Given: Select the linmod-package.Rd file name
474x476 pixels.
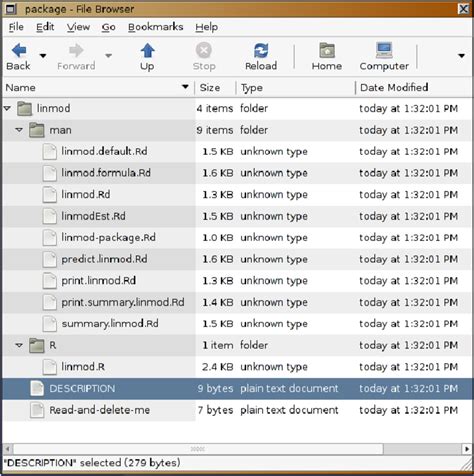Looking at the screenshot, I should pos(108,238).
